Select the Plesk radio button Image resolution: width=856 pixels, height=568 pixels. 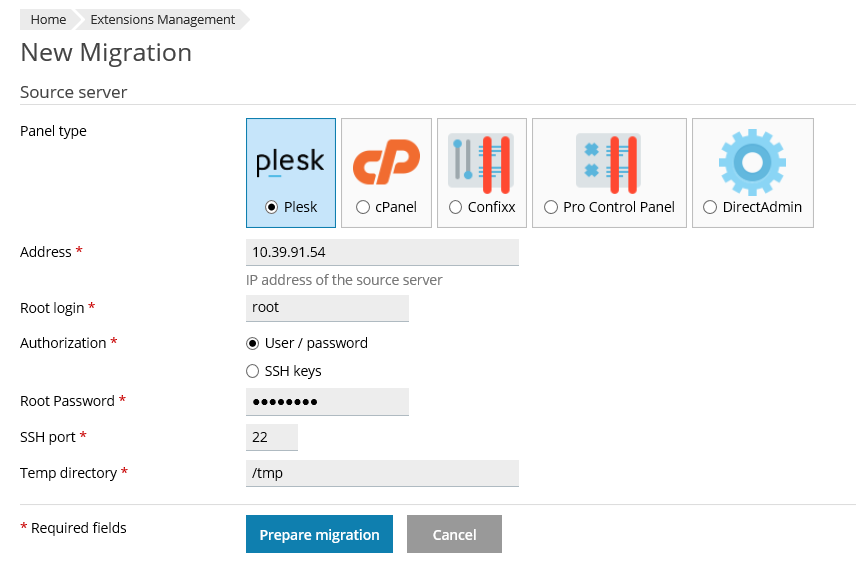tap(271, 207)
